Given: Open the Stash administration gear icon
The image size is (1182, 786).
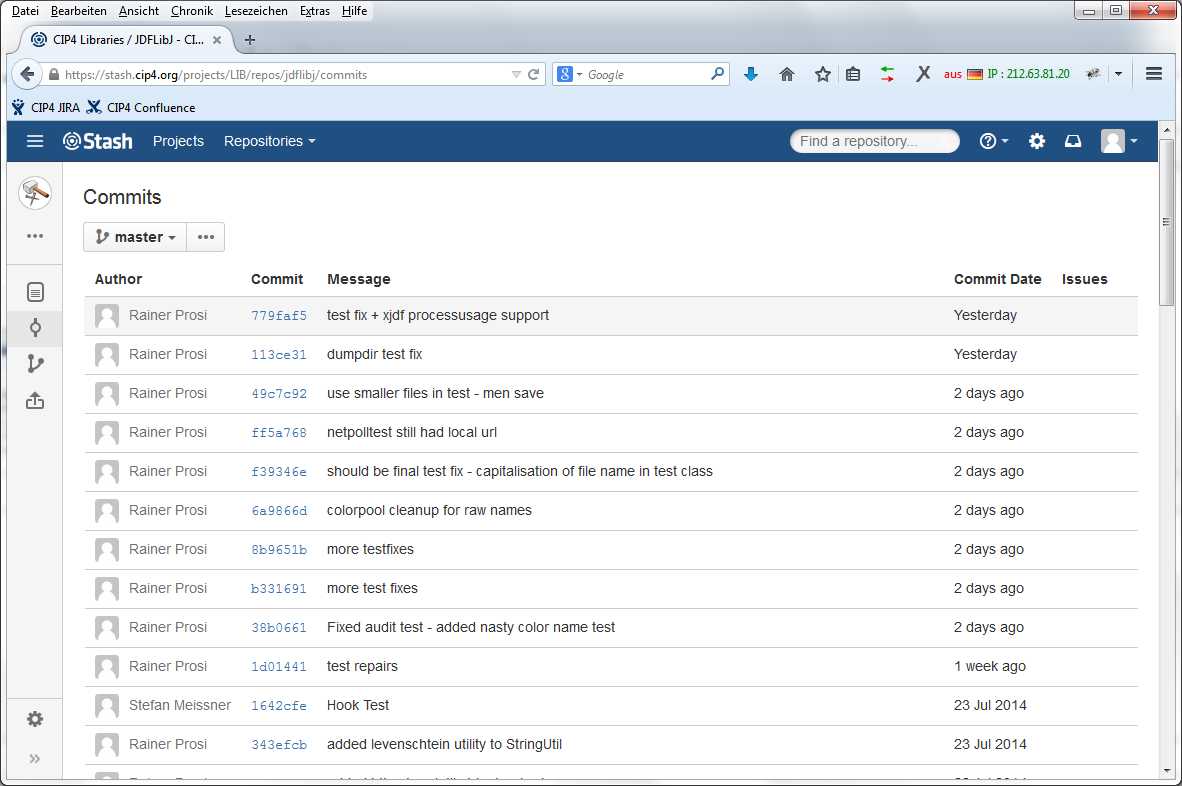Looking at the screenshot, I should [x=1036, y=141].
